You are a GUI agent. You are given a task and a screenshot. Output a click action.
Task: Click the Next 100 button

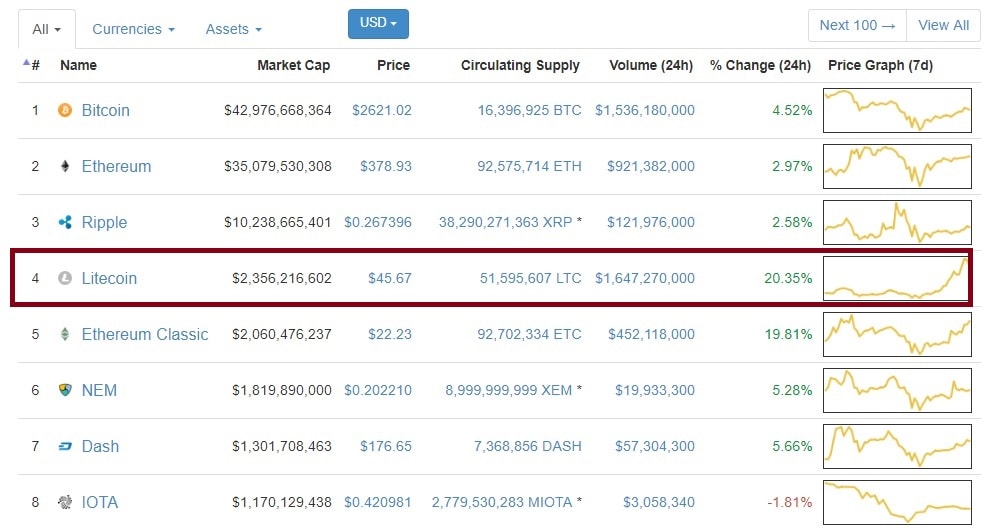857,25
